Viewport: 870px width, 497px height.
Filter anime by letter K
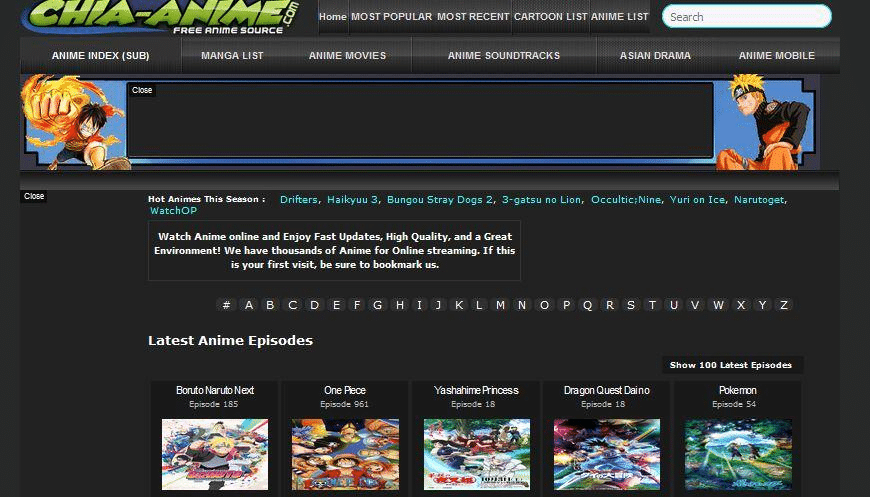(459, 305)
